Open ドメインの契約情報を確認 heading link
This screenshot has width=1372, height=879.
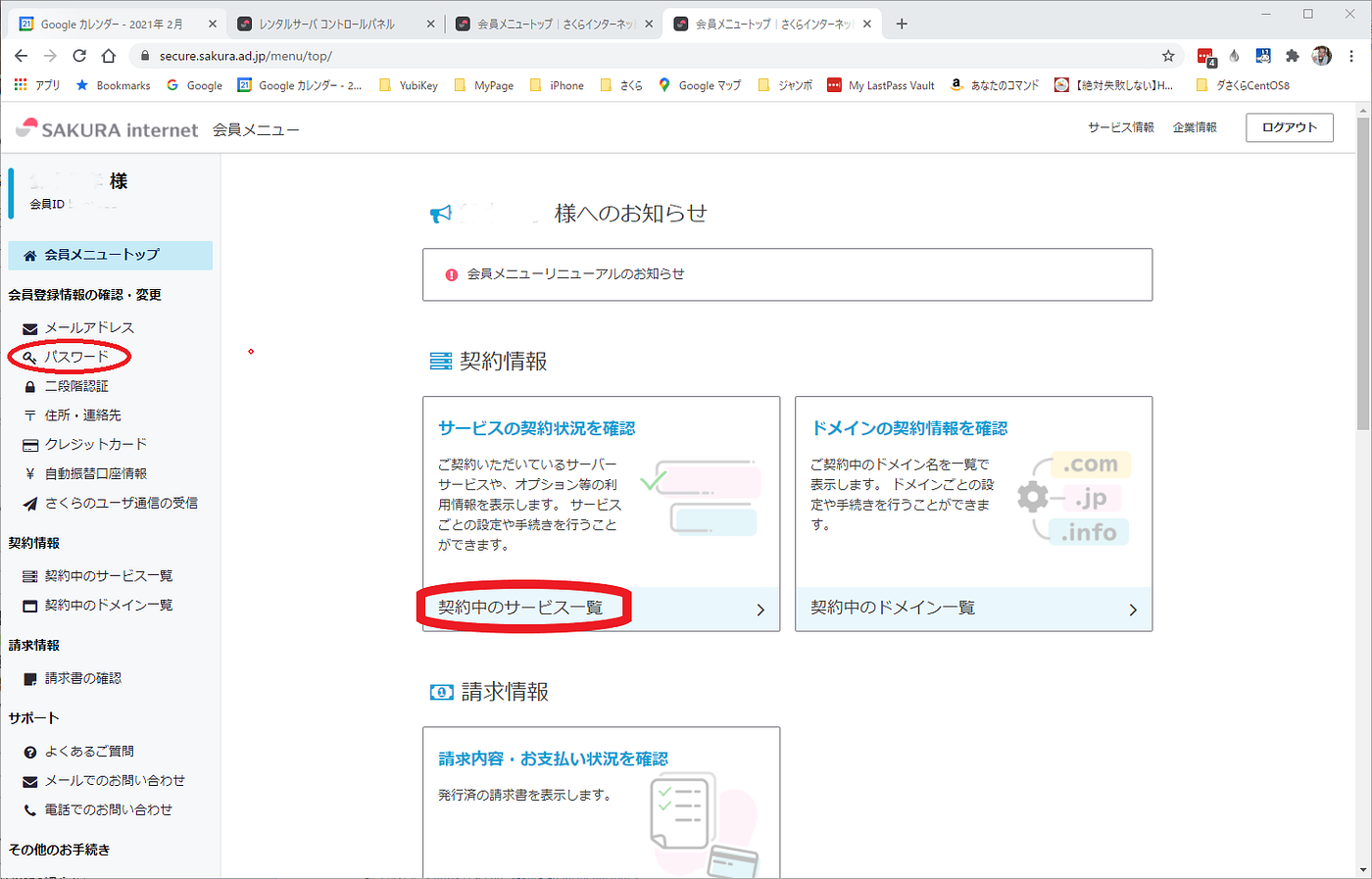(909, 428)
